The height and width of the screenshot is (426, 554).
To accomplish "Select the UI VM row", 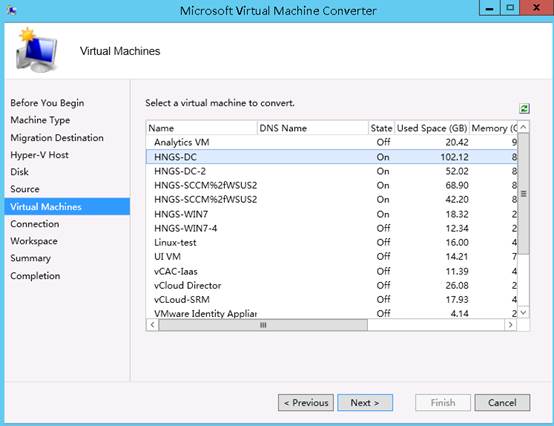I will (x=332, y=256).
